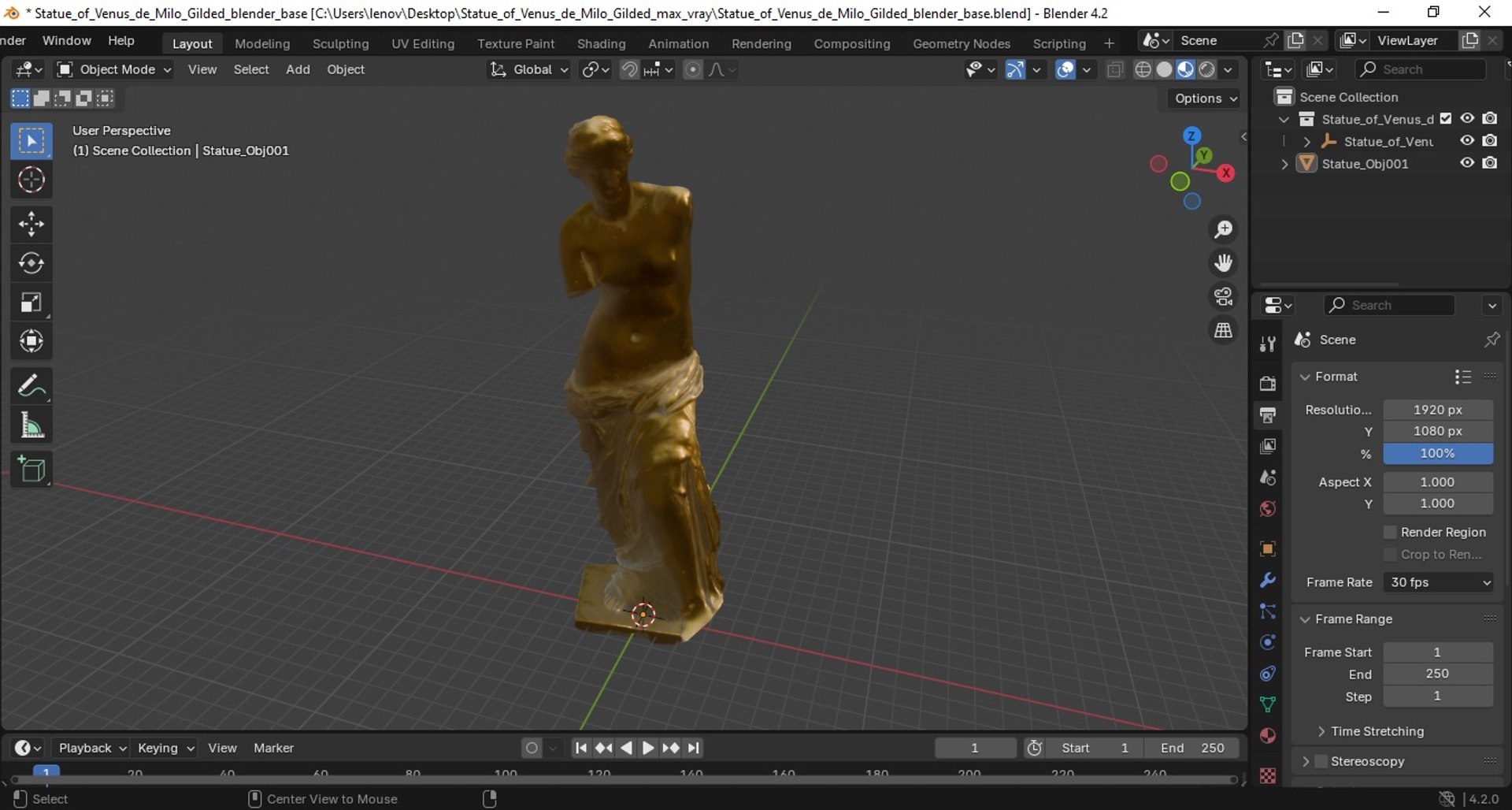
Task: Switch orthographic/perspective grid icon
Action: (x=1223, y=330)
